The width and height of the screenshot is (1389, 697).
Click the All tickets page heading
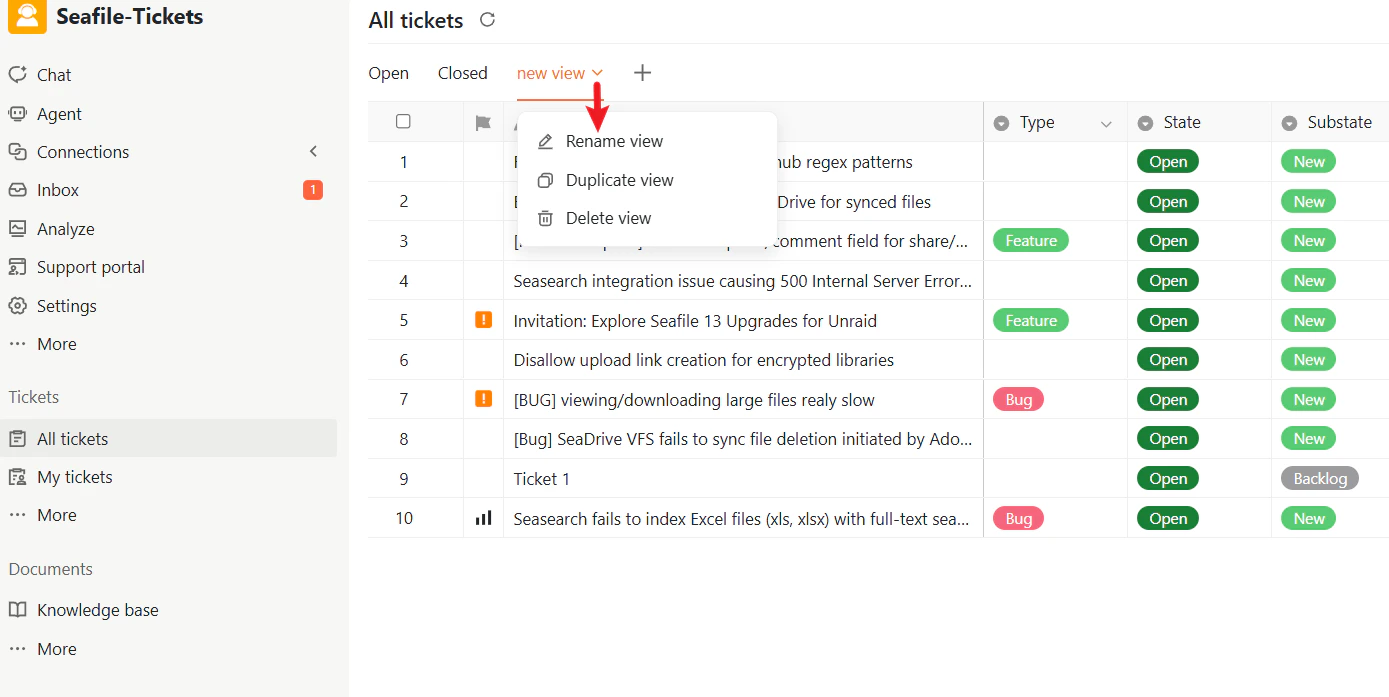click(x=416, y=20)
